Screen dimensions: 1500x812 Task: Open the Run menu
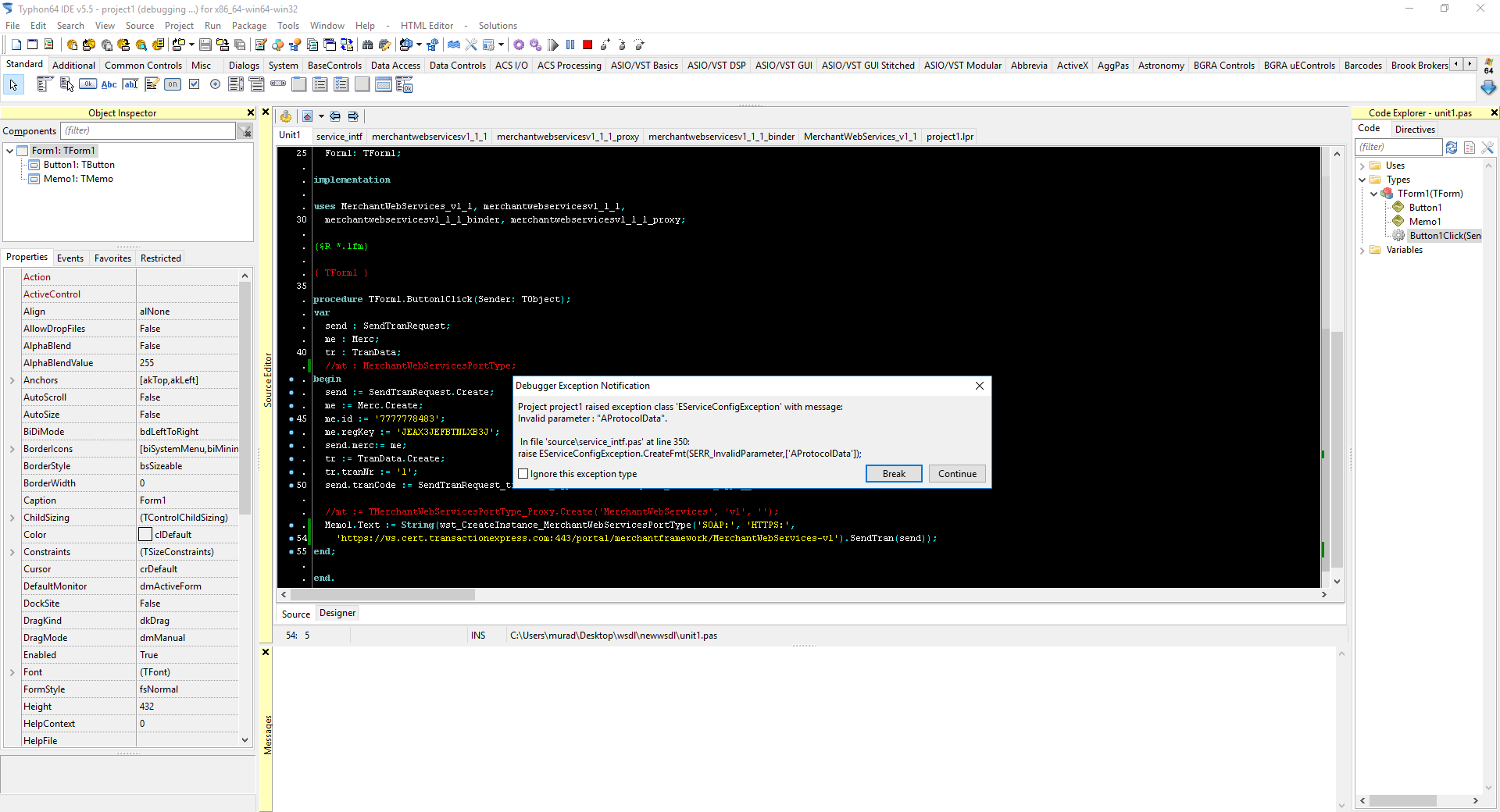(212, 26)
